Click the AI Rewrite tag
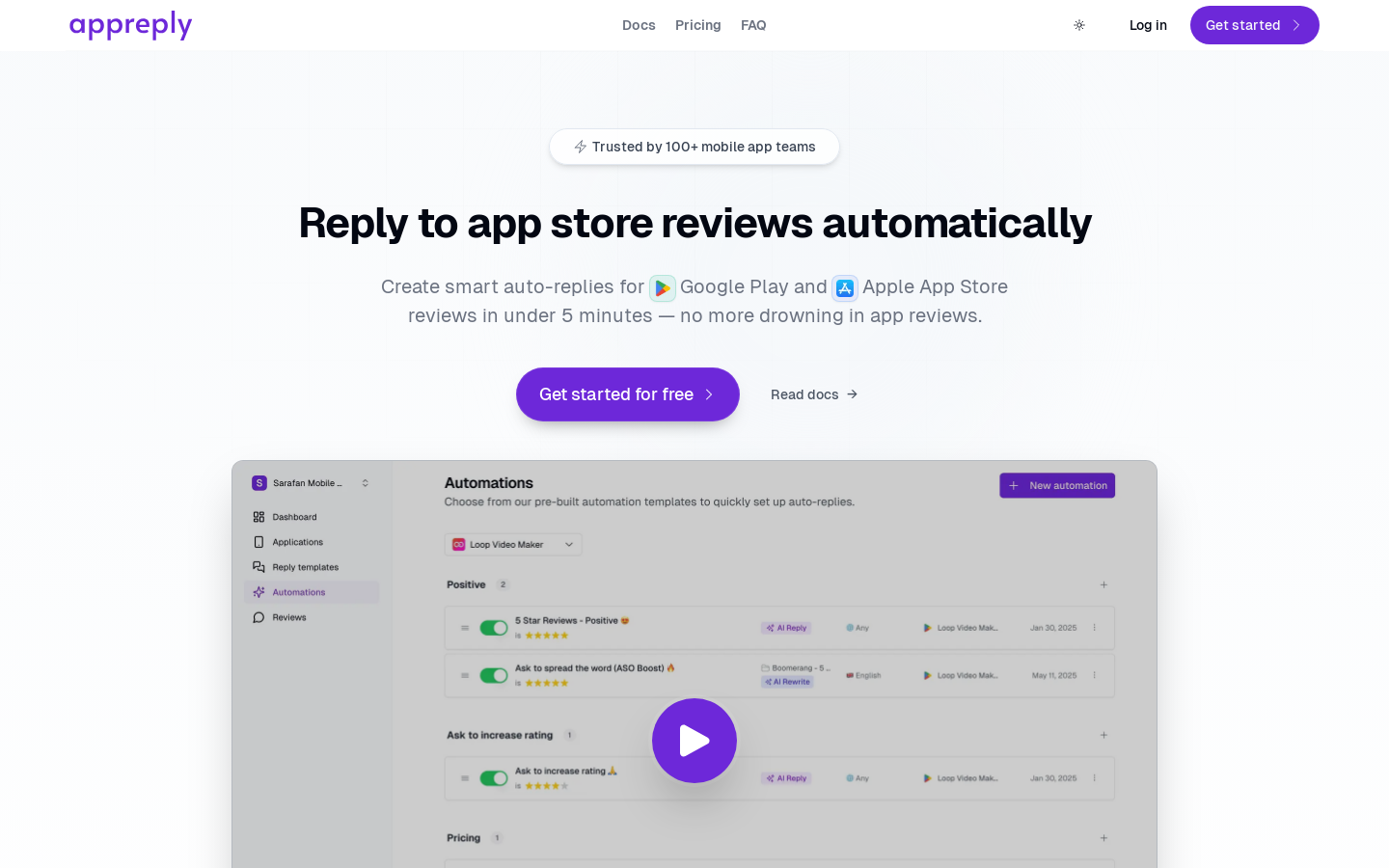The height and width of the screenshot is (868, 1389). (x=788, y=682)
